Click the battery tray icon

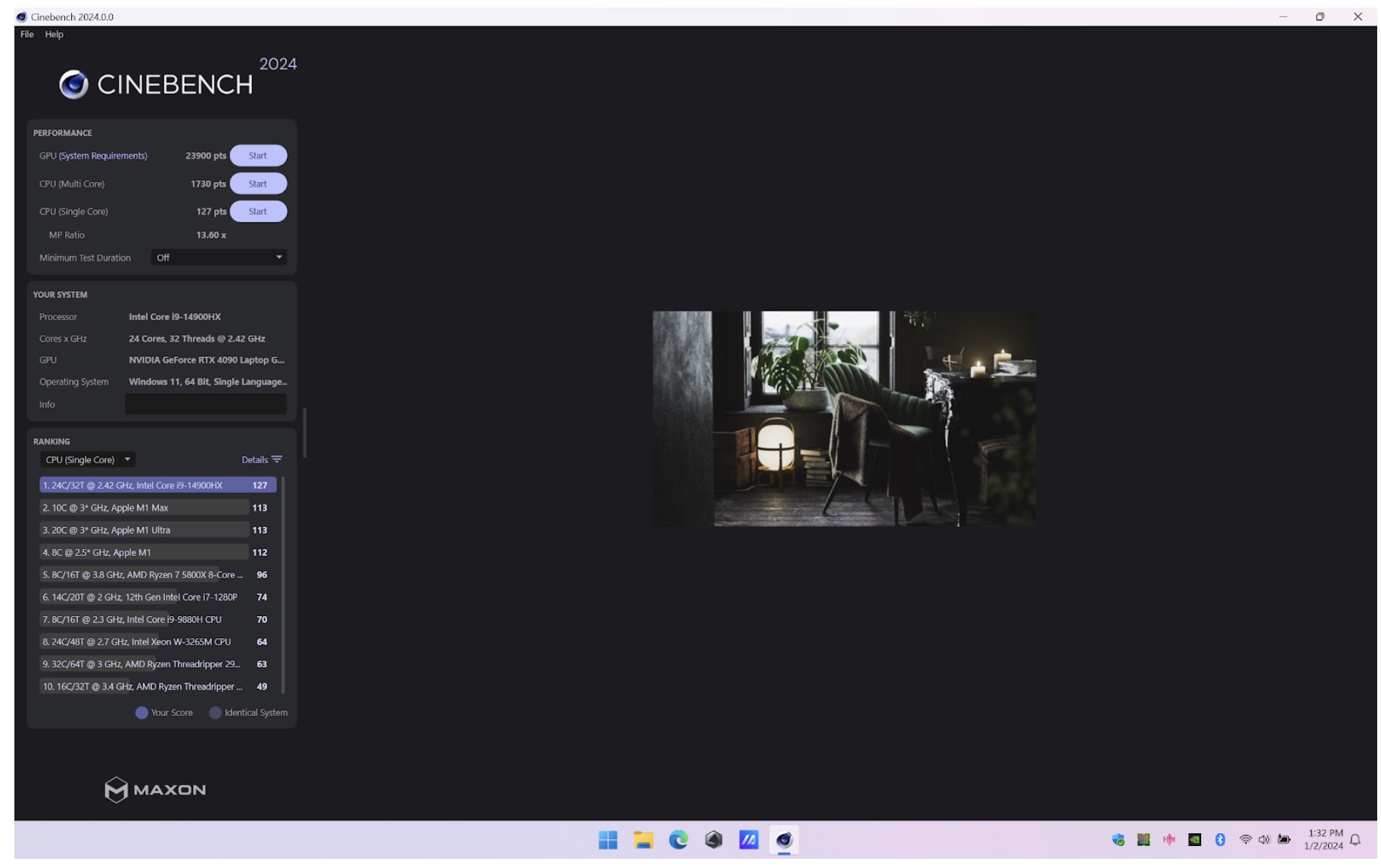coord(1284,839)
